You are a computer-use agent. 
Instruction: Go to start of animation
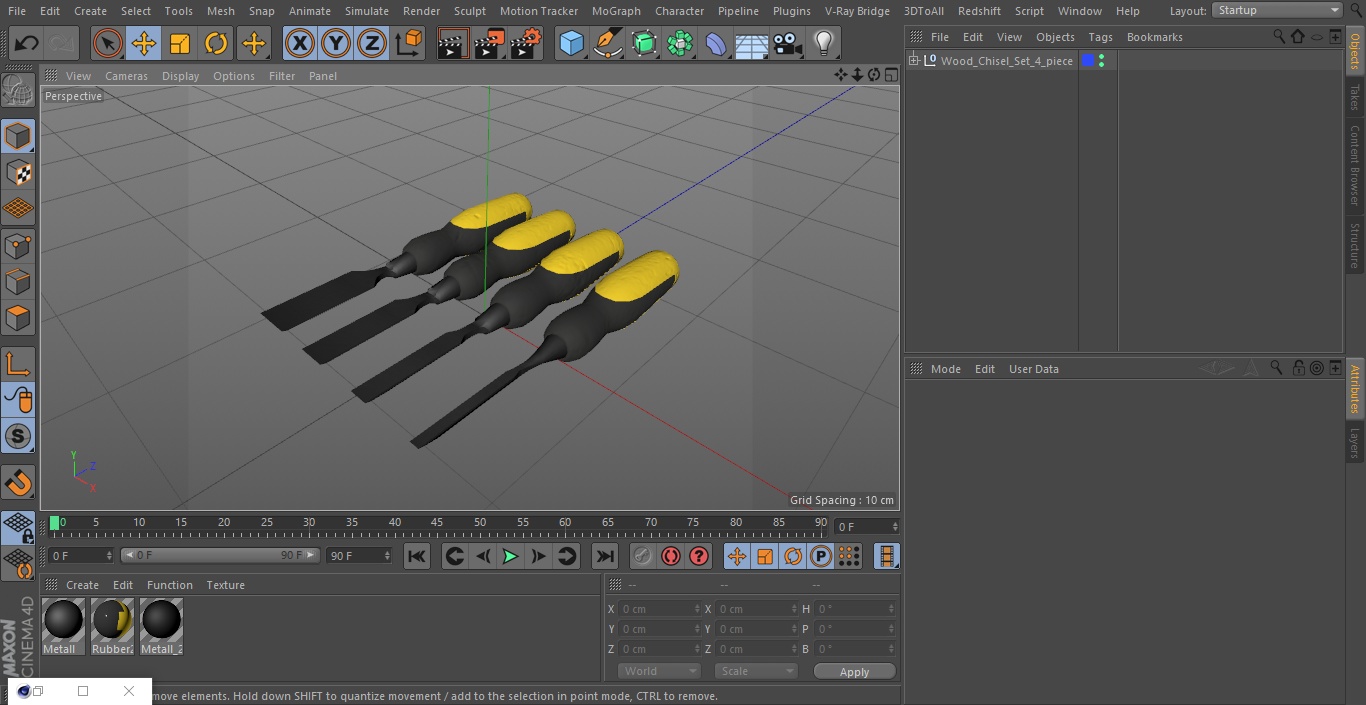pyautogui.click(x=417, y=556)
